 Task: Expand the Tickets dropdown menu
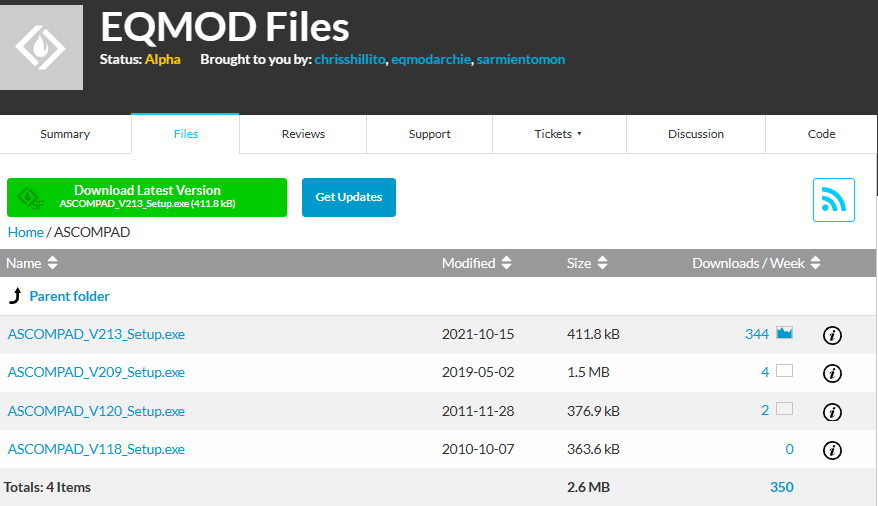coord(558,134)
